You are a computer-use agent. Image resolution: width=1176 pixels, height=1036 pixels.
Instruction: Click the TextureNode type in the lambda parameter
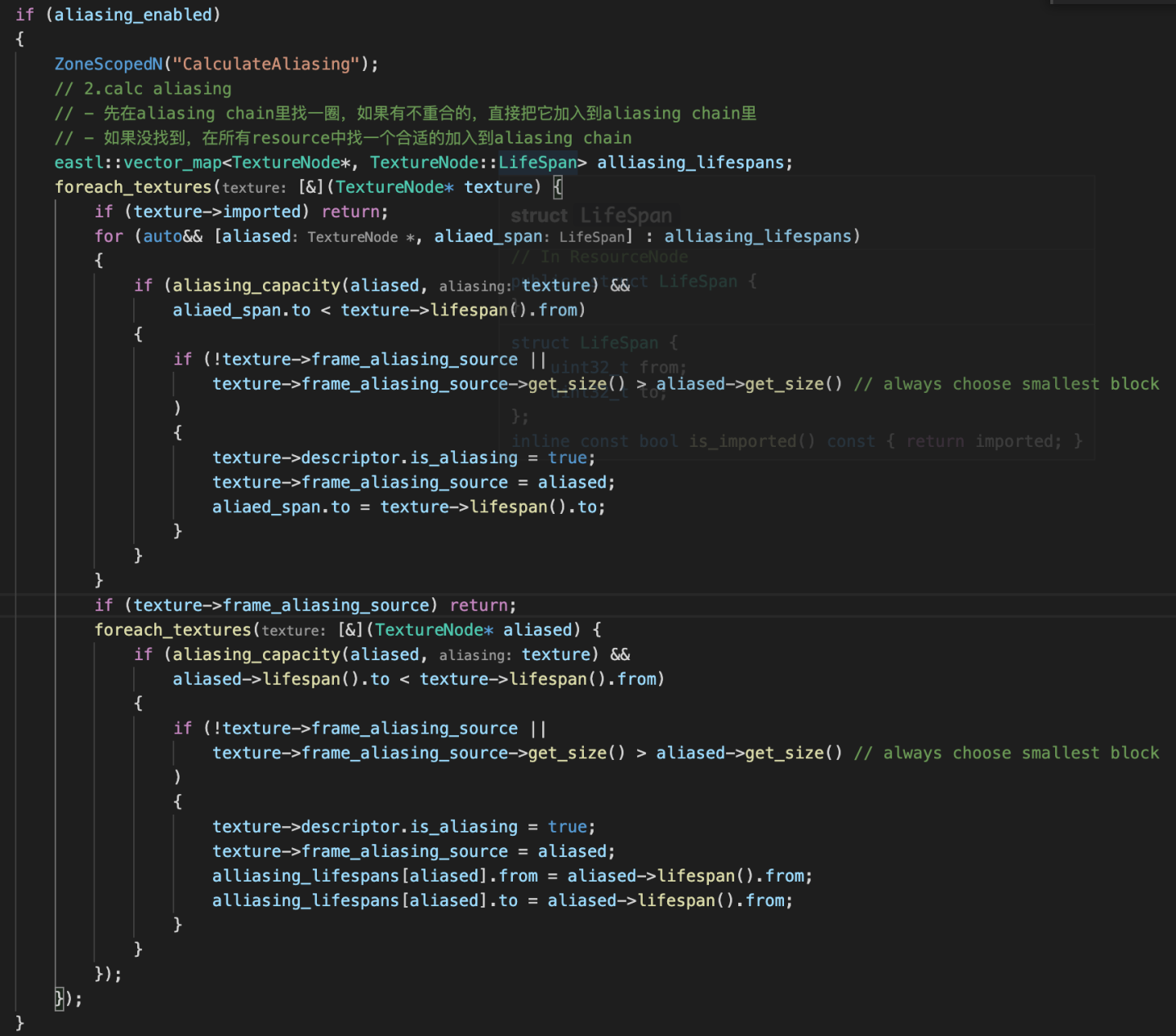392,187
